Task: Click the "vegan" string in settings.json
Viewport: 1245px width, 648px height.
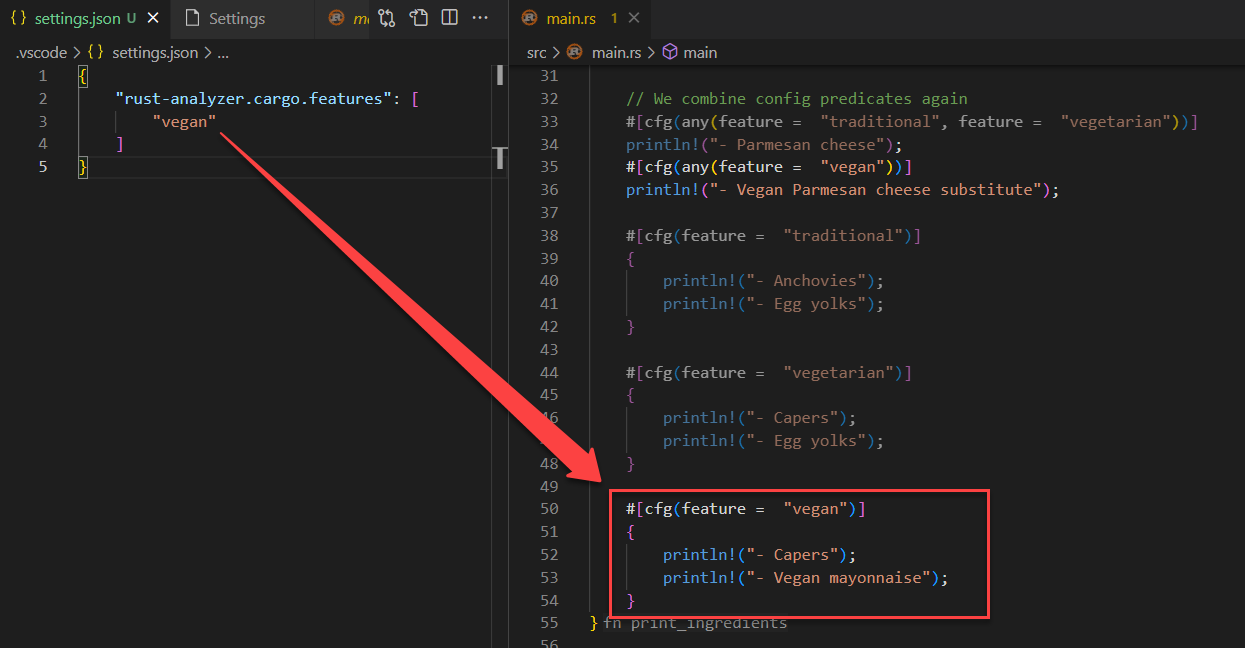Action: point(184,121)
